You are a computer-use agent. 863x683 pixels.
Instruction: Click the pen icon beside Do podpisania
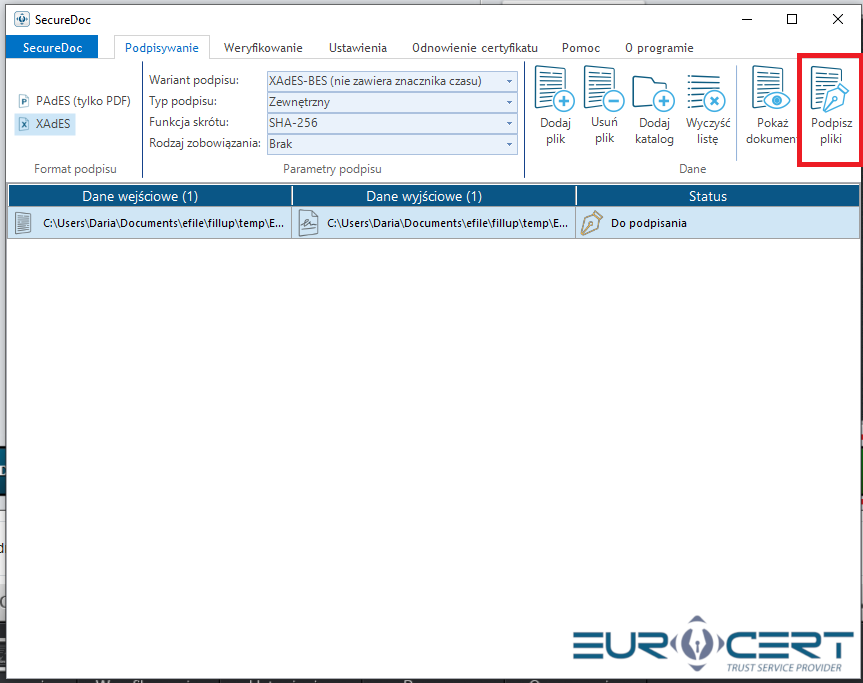coord(592,223)
